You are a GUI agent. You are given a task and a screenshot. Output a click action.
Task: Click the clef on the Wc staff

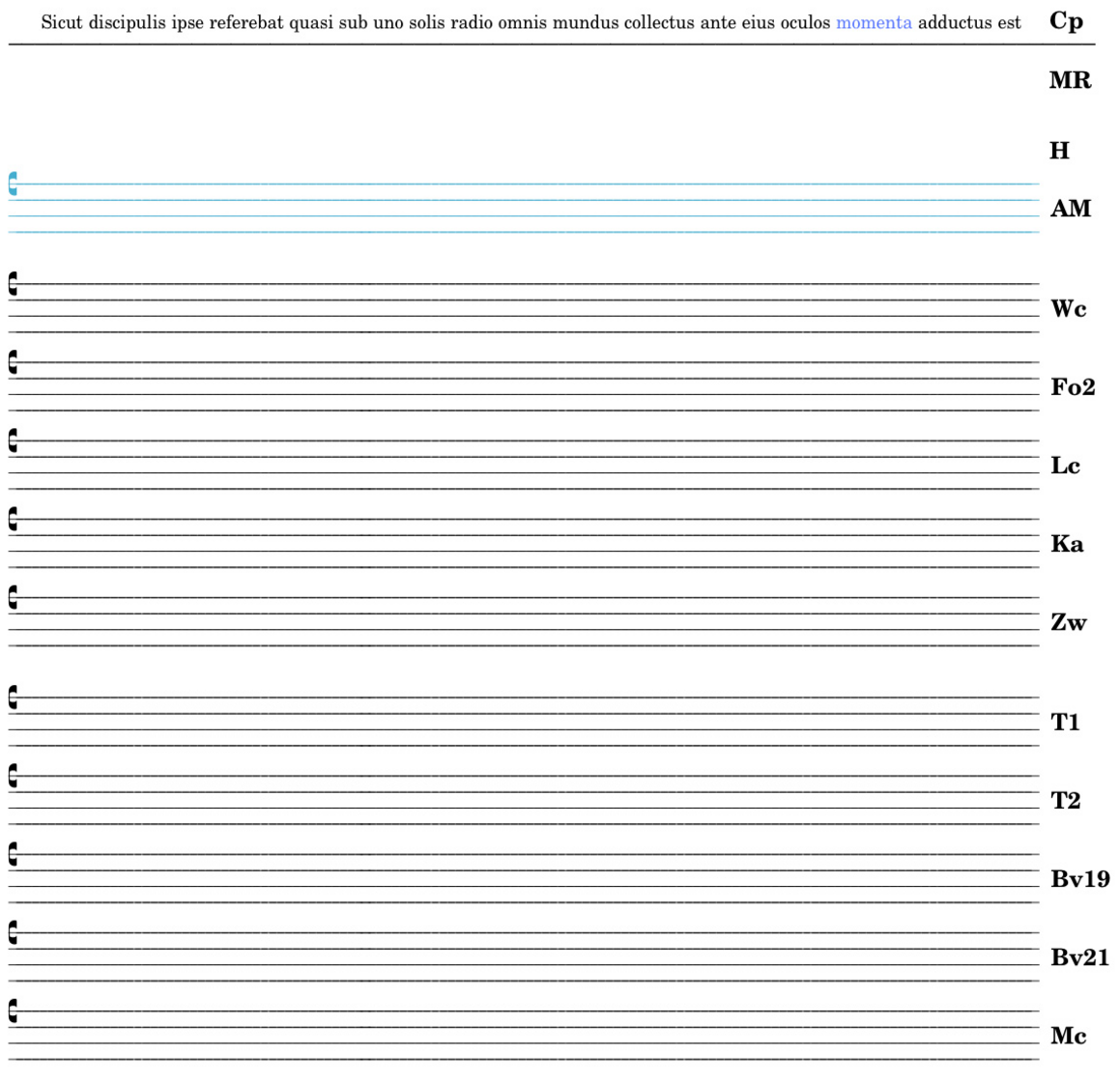click(x=13, y=283)
